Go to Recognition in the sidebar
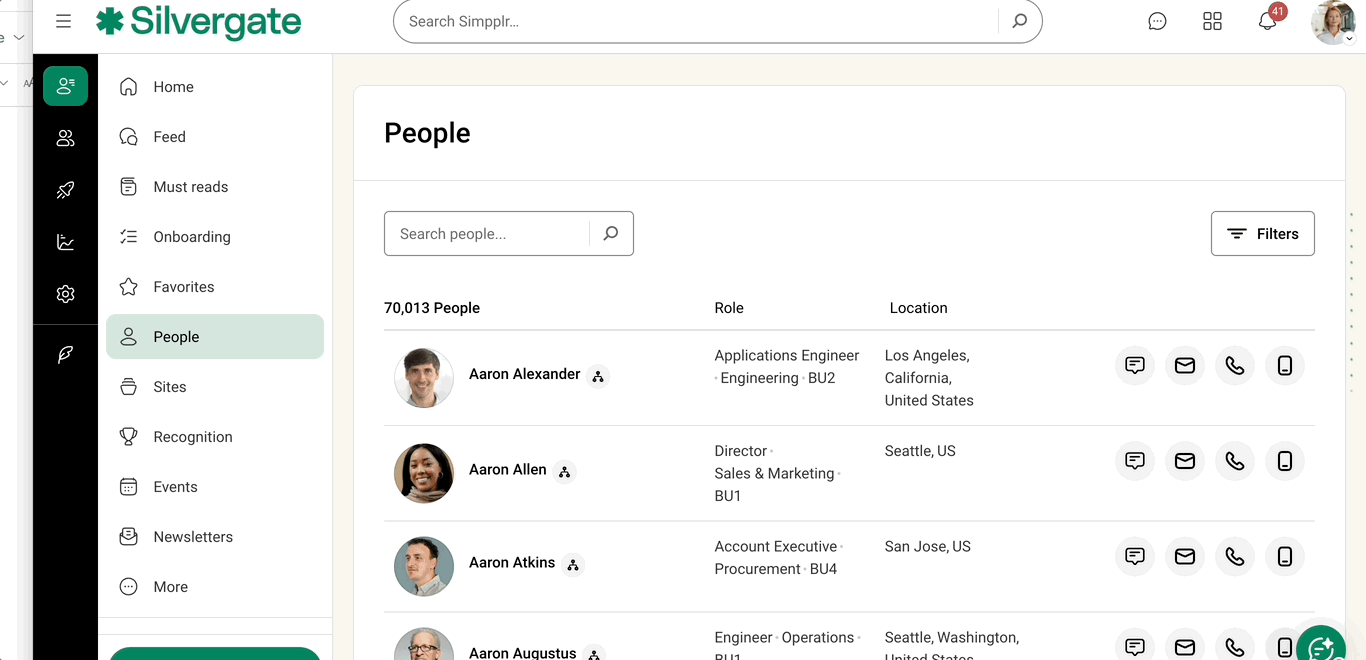The height and width of the screenshot is (660, 1366). [x=191, y=436]
